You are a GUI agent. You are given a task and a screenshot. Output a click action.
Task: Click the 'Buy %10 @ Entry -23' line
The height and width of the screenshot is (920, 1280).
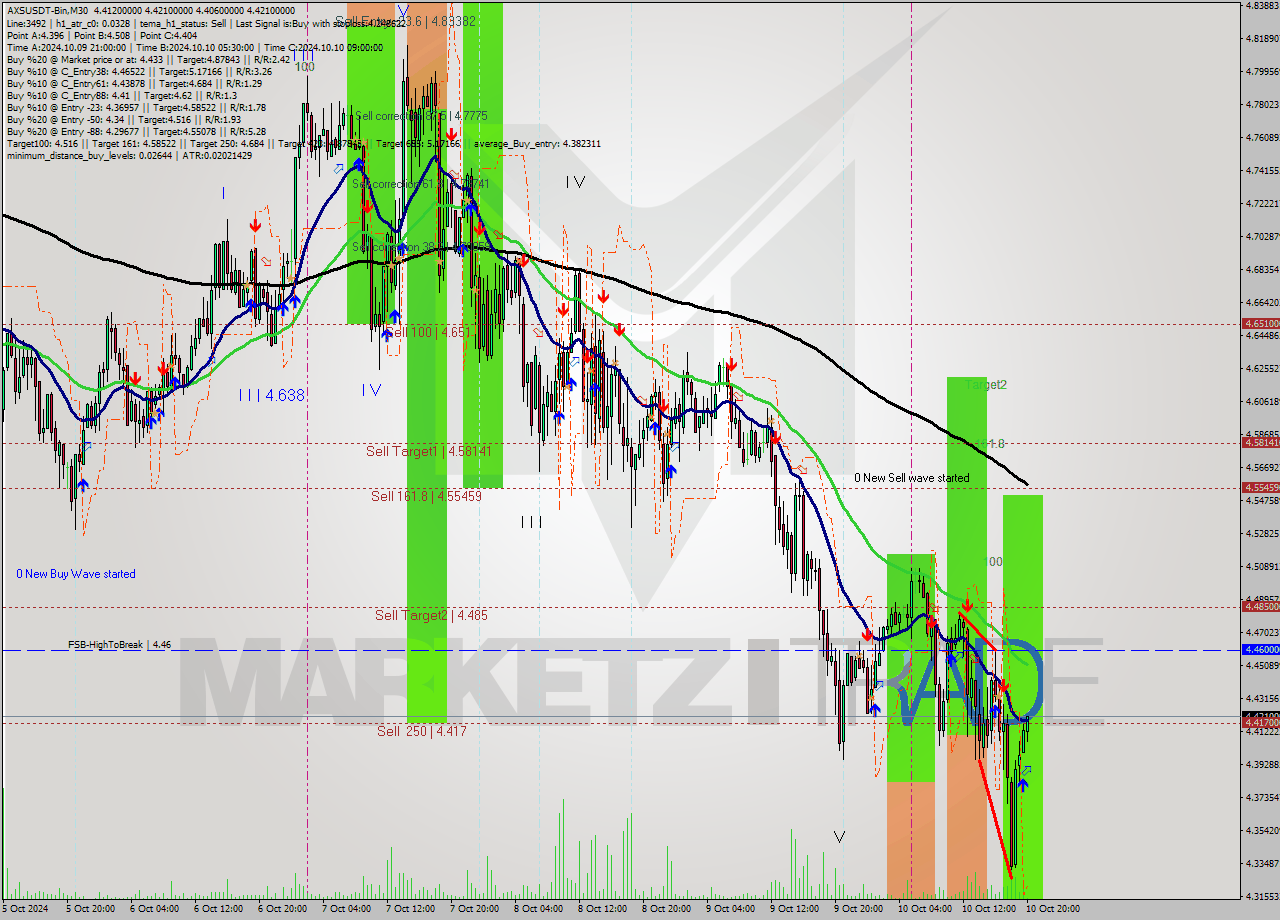136,107
